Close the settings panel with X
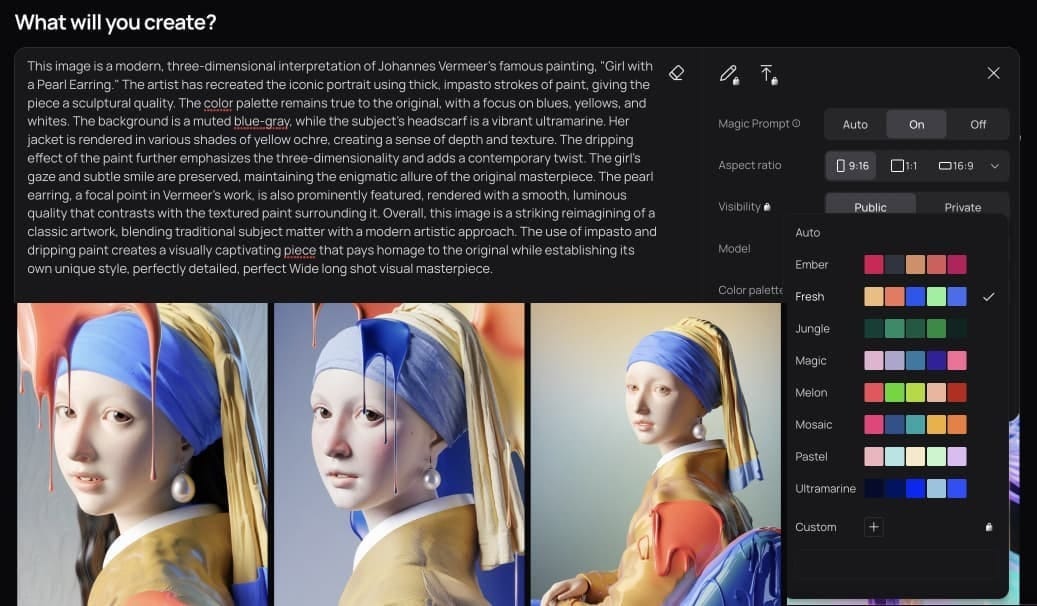Image resolution: width=1037 pixels, height=606 pixels. click(993, 73)
